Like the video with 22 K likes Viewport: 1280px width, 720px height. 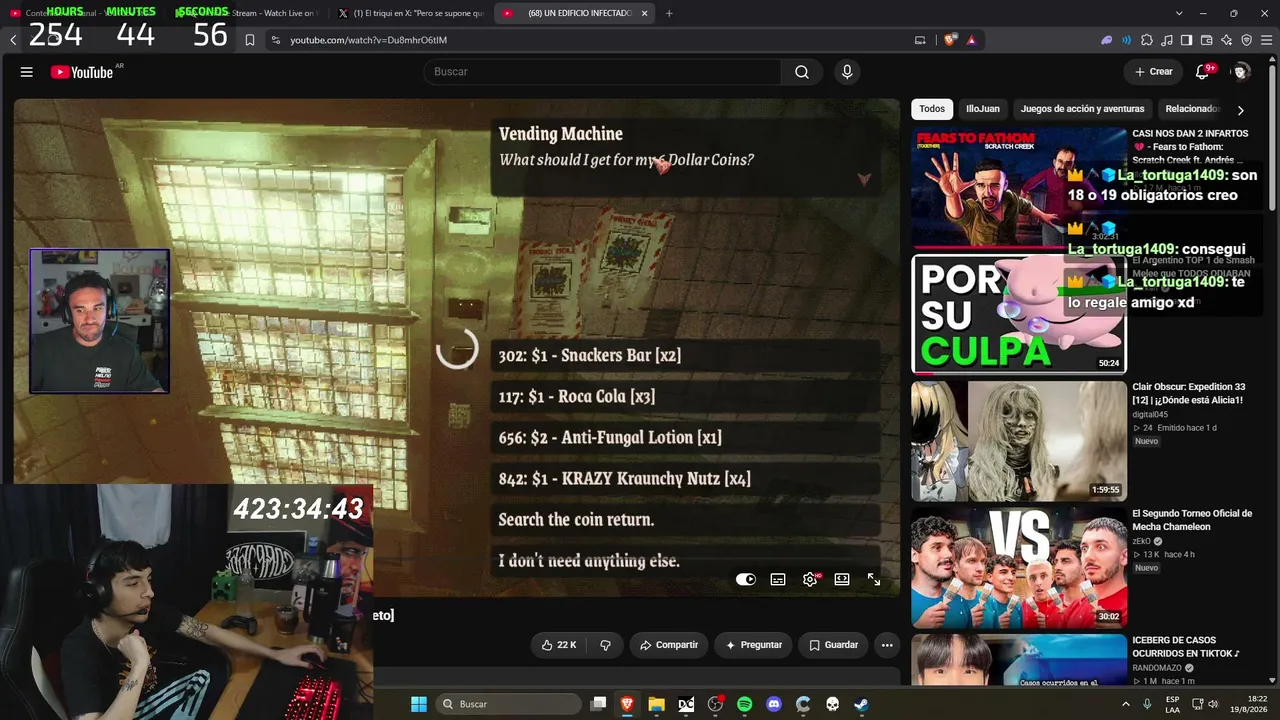pyautogui.click(x=559, y=645)
